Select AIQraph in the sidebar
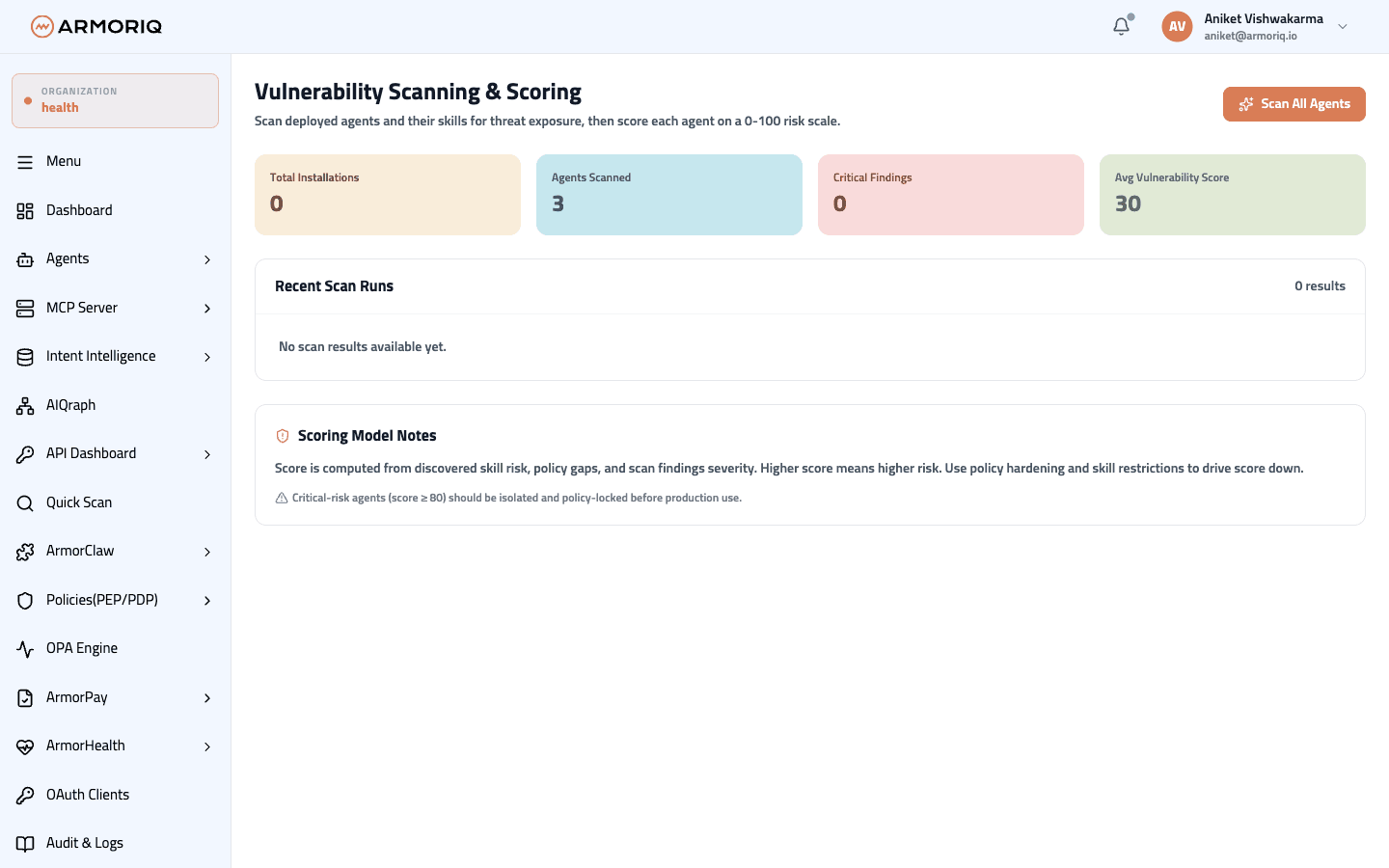The width and height of the screenshot is (1389, 868). tap(115, 405)
